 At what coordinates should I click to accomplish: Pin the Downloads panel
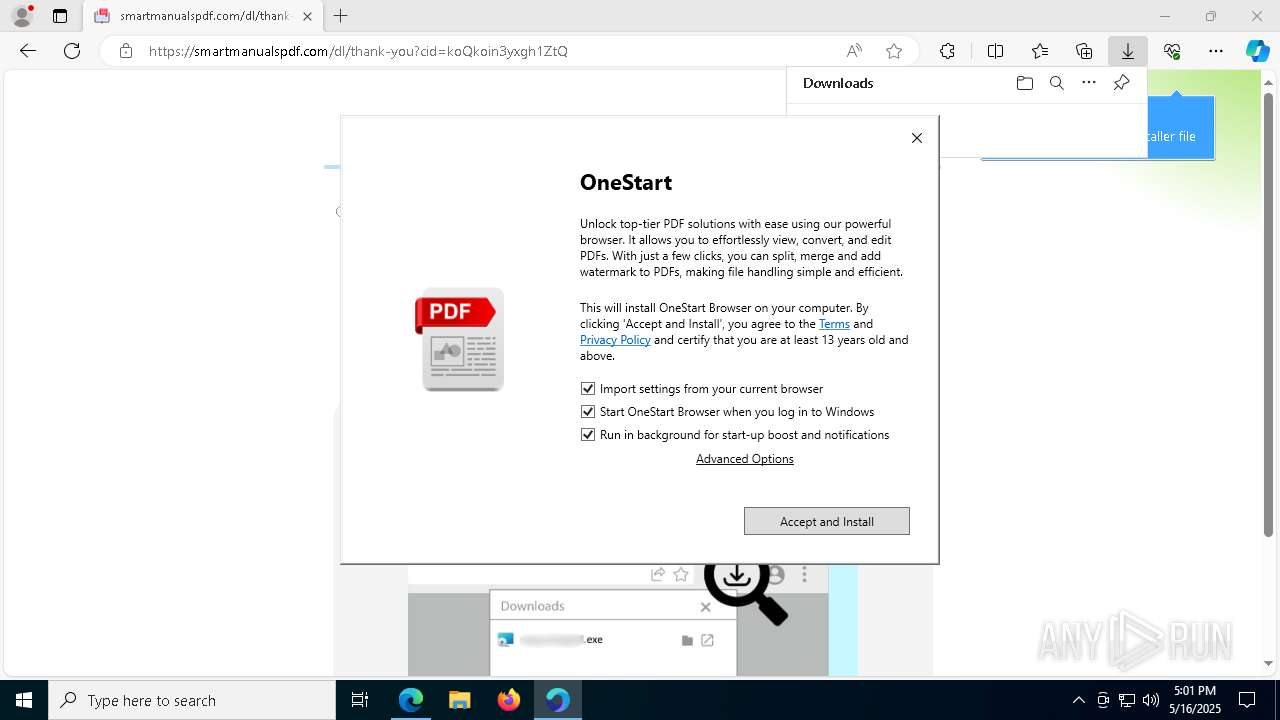pos(1121,83)
